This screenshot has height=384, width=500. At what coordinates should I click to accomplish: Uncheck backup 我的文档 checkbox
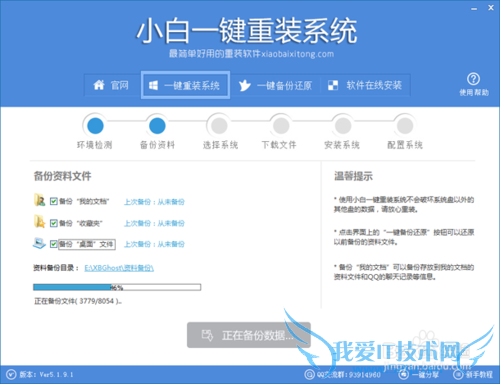[54, 201]
